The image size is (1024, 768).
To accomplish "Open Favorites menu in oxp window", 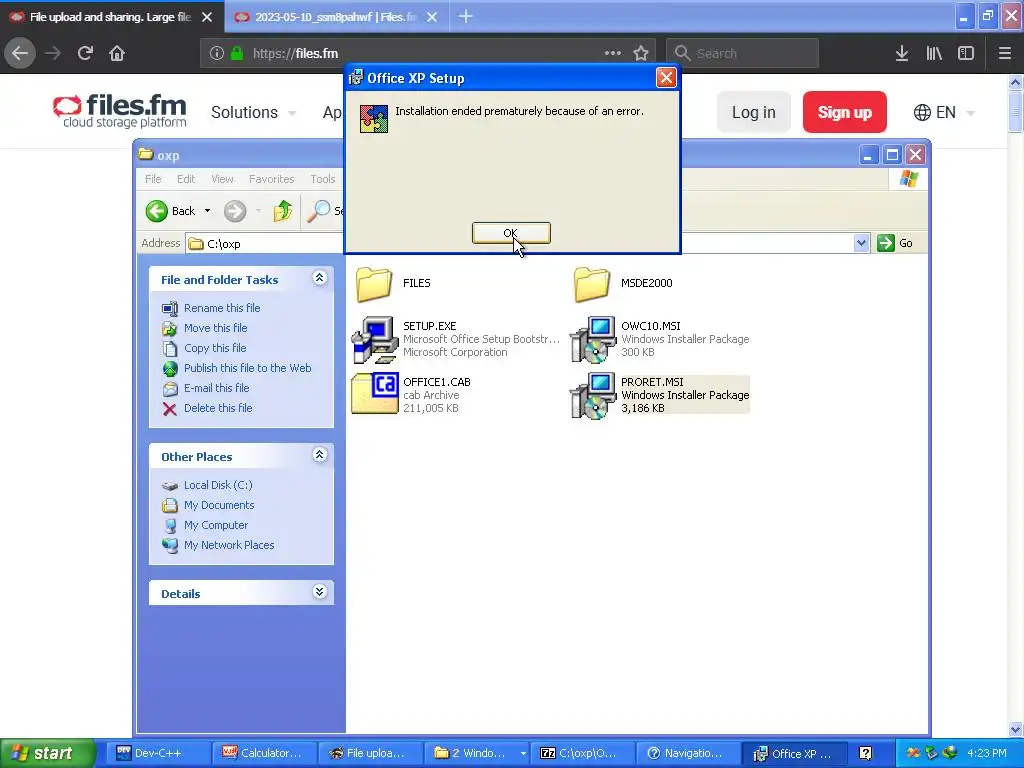I will click(x=271, y=179).
